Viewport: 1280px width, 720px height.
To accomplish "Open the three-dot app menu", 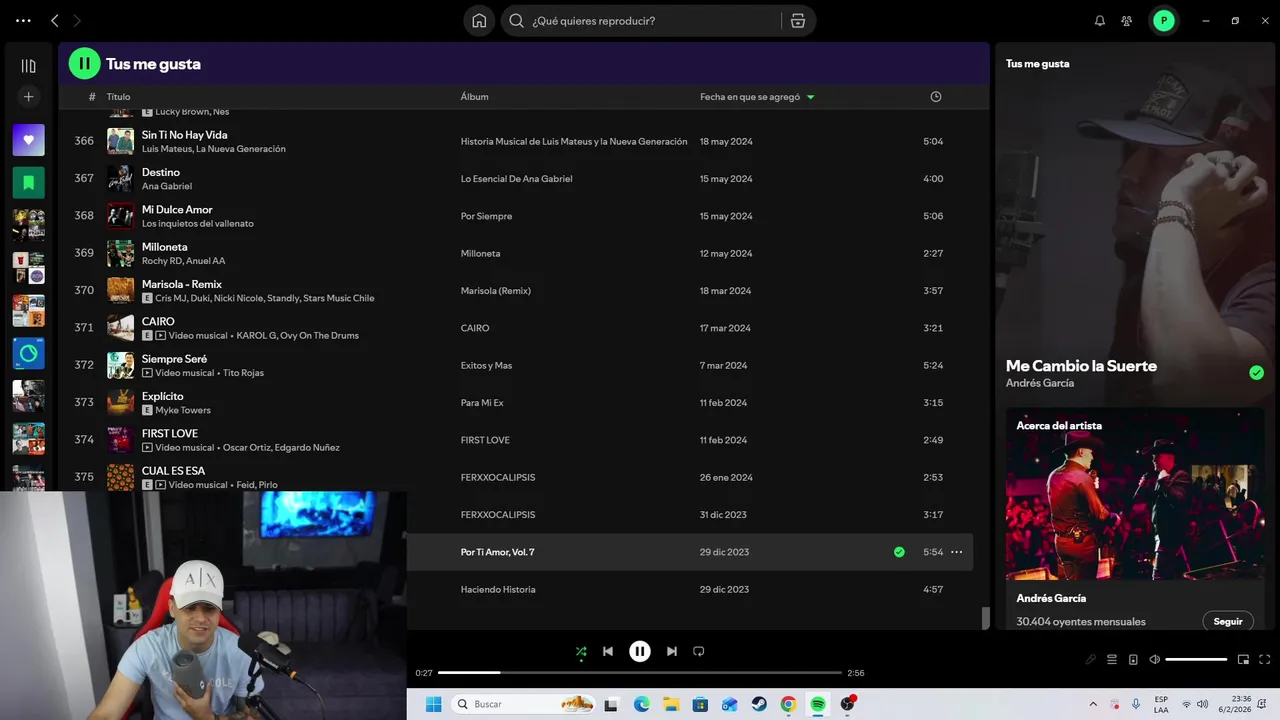I will pyautogui.click(x=23, y=20).
